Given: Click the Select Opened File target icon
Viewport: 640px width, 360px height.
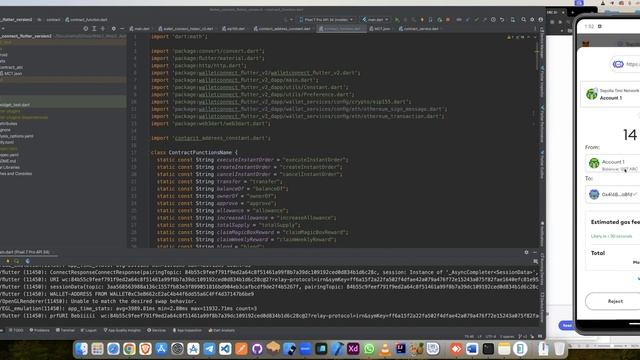Looking at the screenshot, I should pyautogui.click(x=85, y=29).
